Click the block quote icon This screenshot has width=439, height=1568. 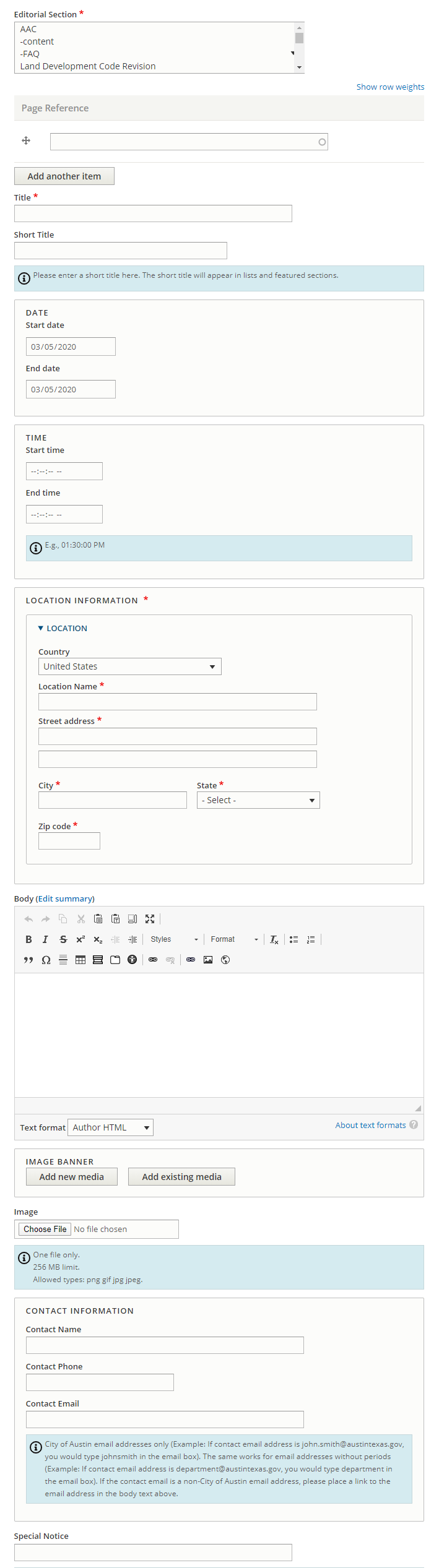(x=28, y=960)
